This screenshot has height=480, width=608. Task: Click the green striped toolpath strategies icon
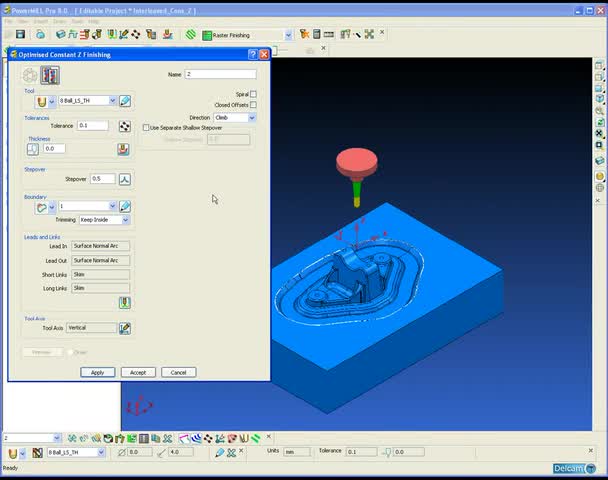(190, 35)
